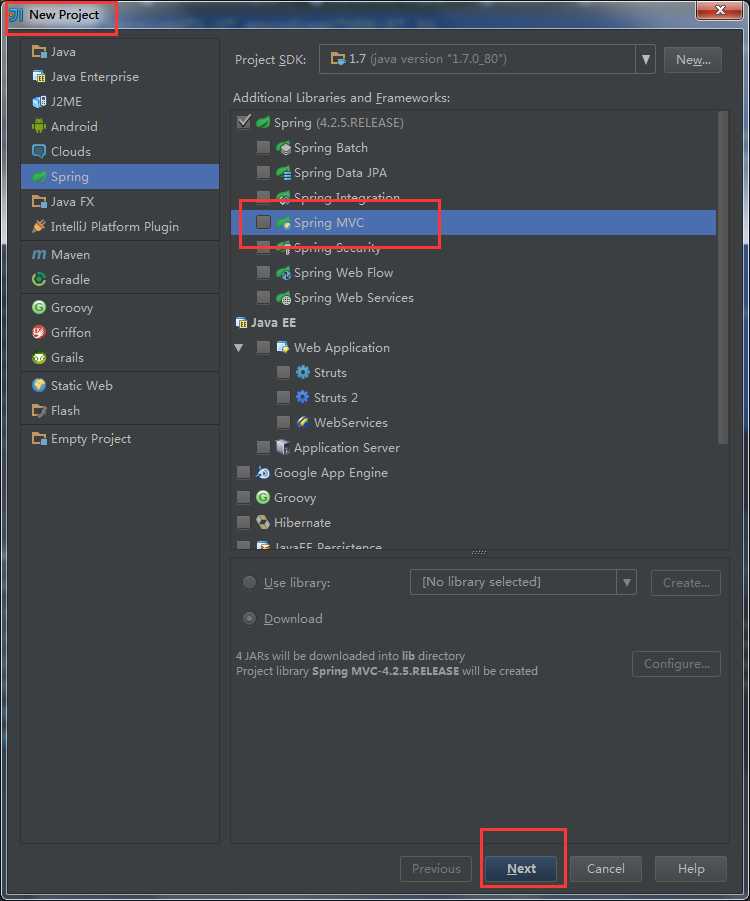Enable Spring Web Flow checkbox

[263, 272]
